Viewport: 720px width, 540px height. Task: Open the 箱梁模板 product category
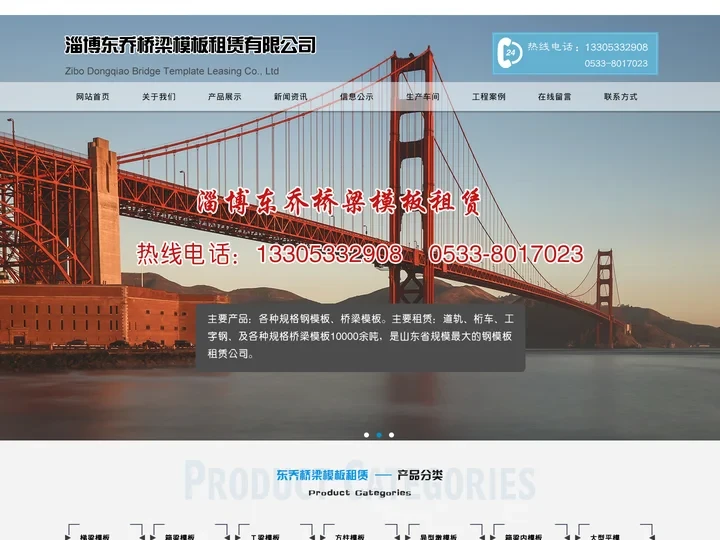pyautogui.click(x=180, y=536)
